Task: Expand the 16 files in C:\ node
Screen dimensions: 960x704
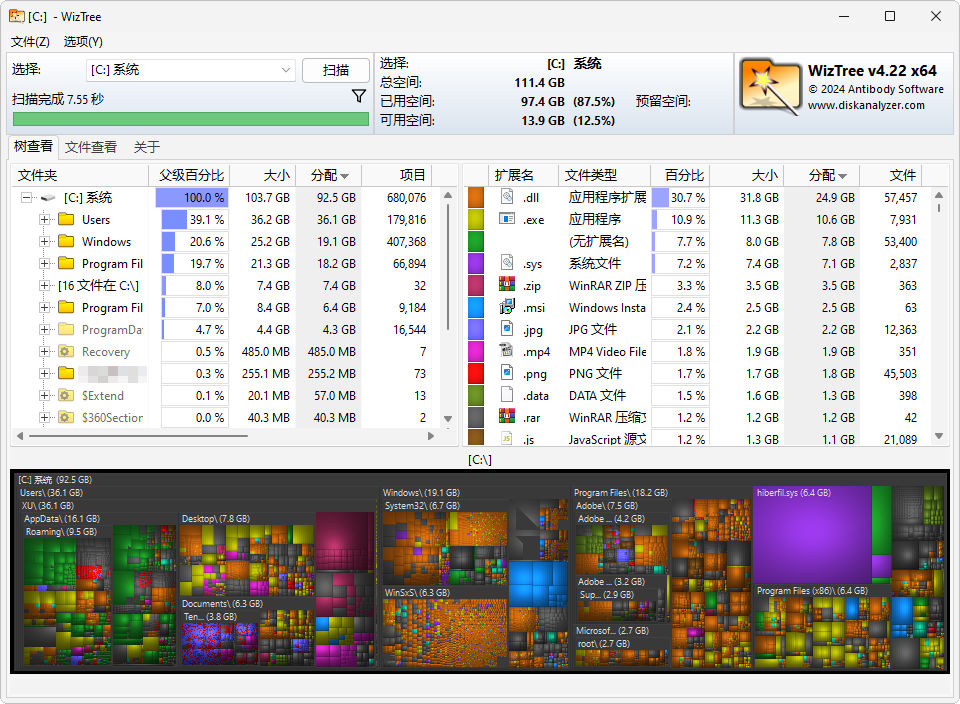Action: [44, 285]
